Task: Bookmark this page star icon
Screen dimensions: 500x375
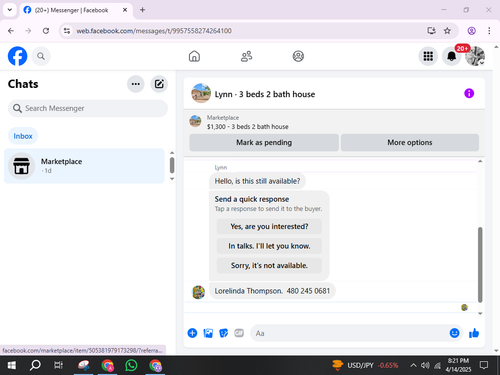Action: (447, 31)
